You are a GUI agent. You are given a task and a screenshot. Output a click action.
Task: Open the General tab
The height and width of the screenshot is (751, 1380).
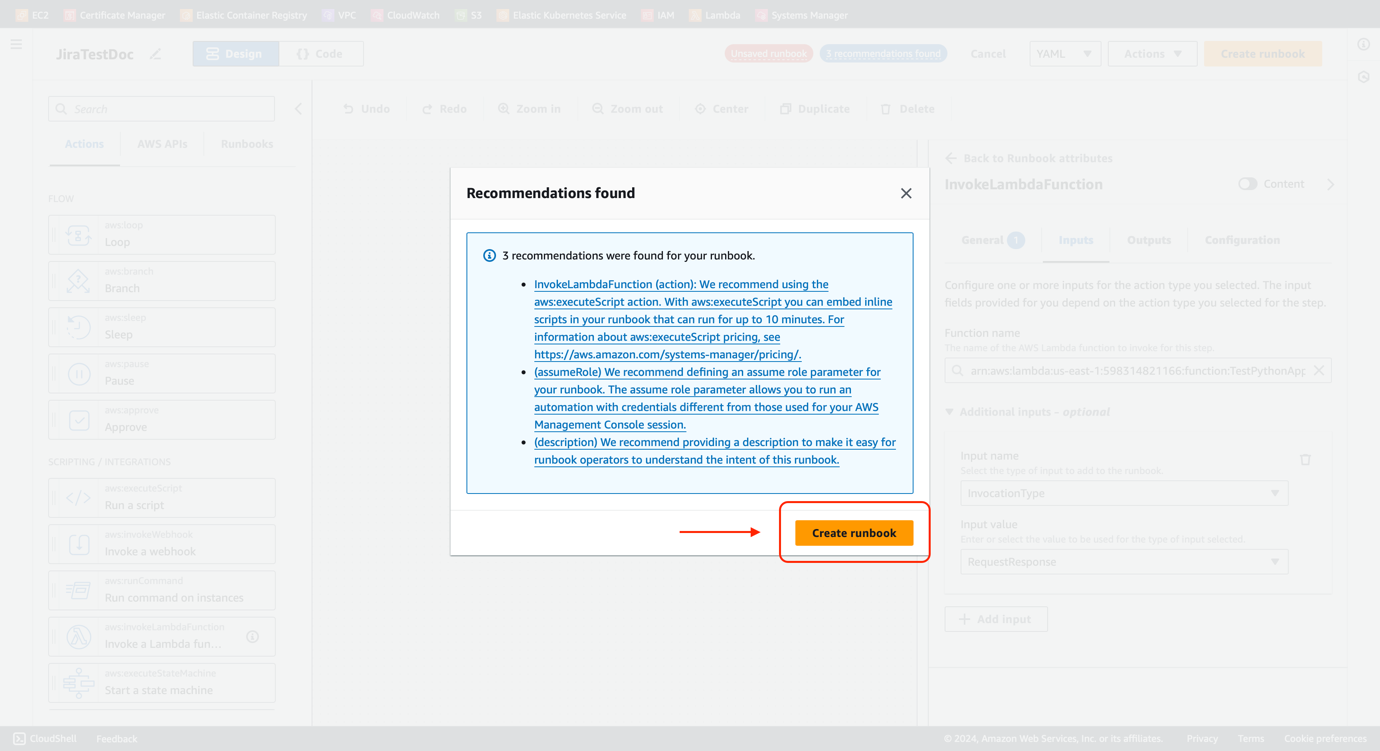992,240
